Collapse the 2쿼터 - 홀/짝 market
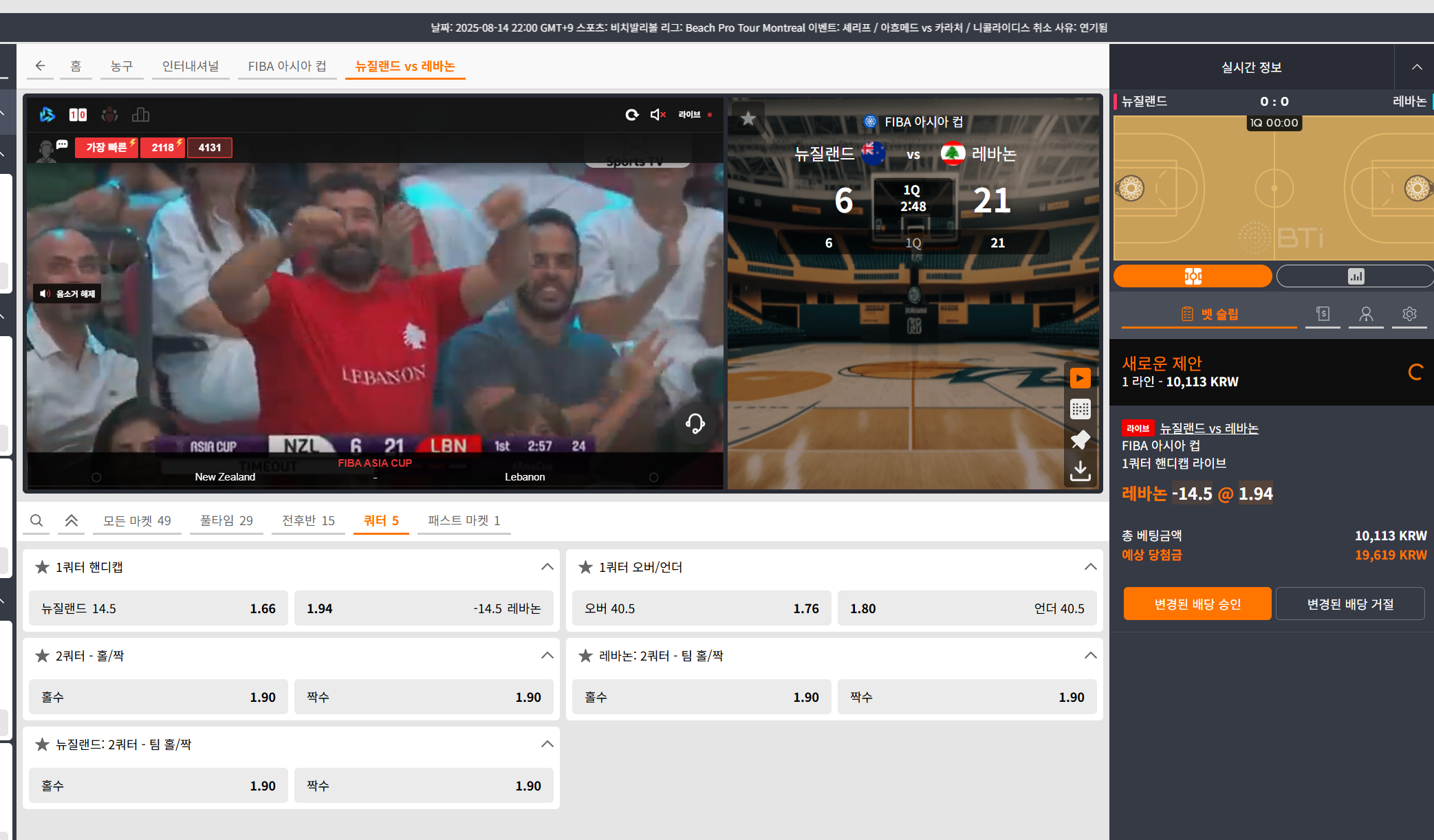The image size is (1434, 840). coord(547,656)
